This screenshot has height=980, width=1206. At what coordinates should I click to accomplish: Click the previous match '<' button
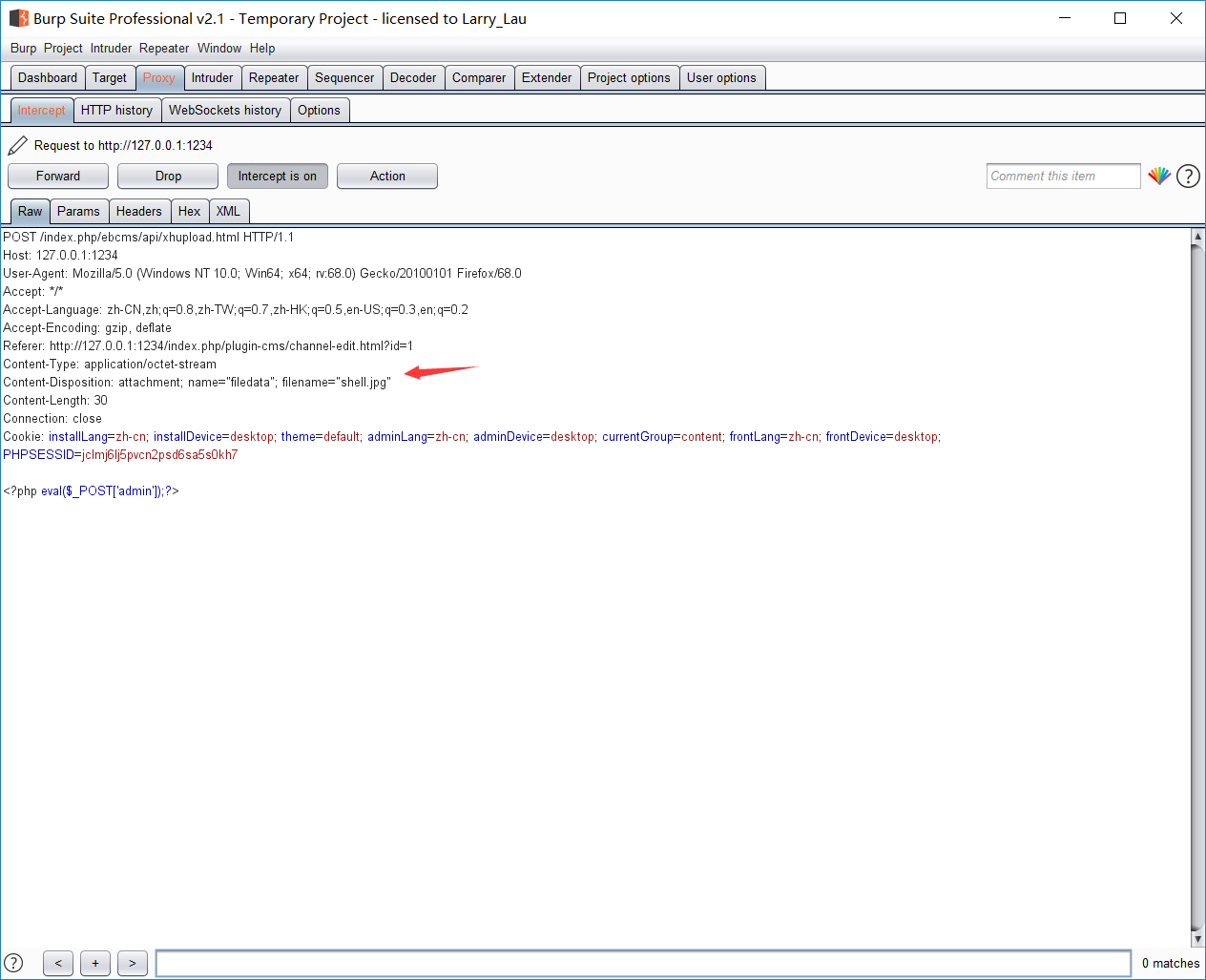click(x=58, y=963)
